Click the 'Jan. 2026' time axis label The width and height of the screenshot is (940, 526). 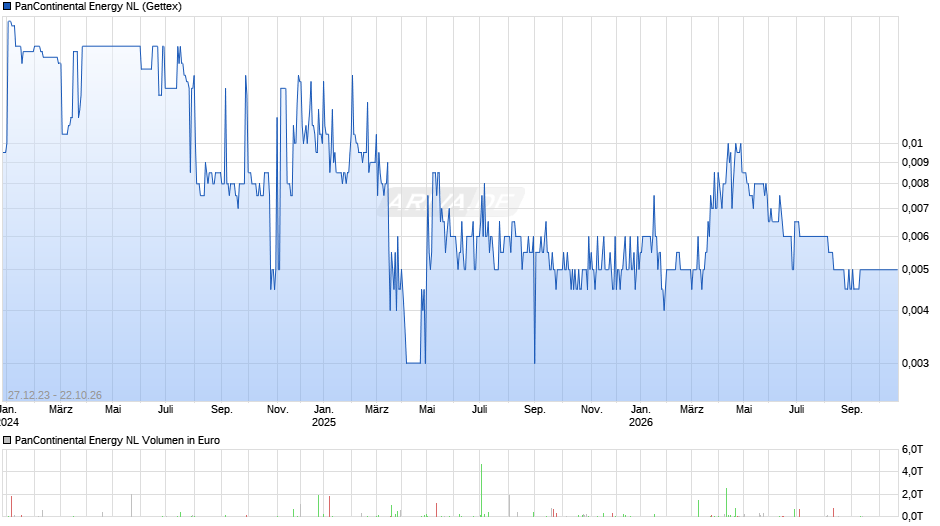(640, 416)
